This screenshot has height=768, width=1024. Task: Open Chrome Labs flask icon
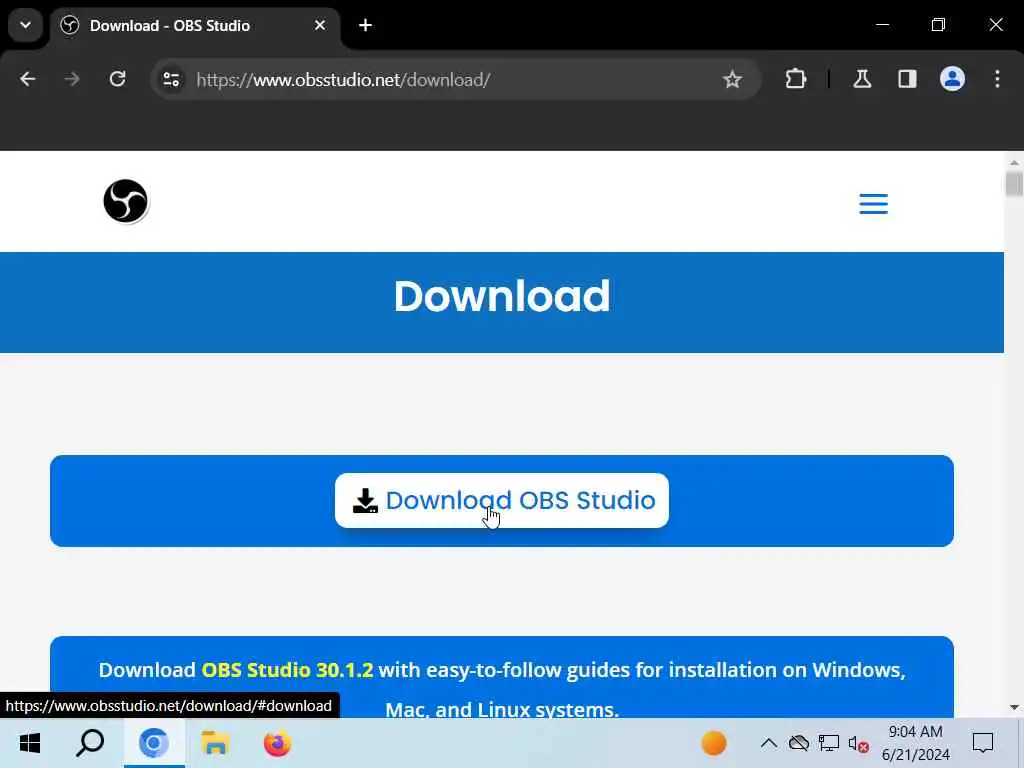[x=862, y=80]
